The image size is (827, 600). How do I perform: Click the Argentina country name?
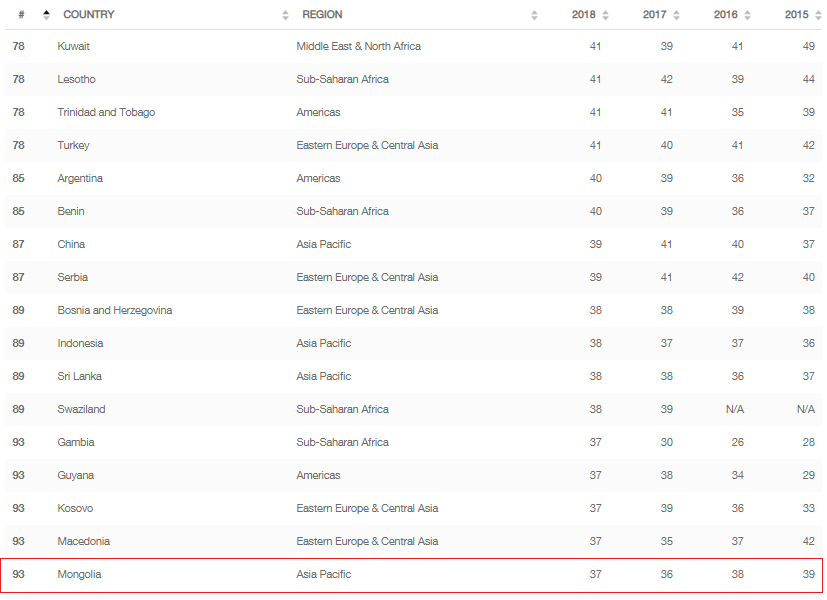(80, 178)
